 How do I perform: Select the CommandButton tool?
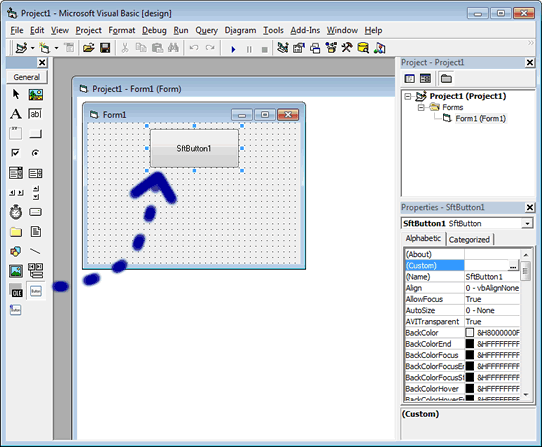coord(36,133)
